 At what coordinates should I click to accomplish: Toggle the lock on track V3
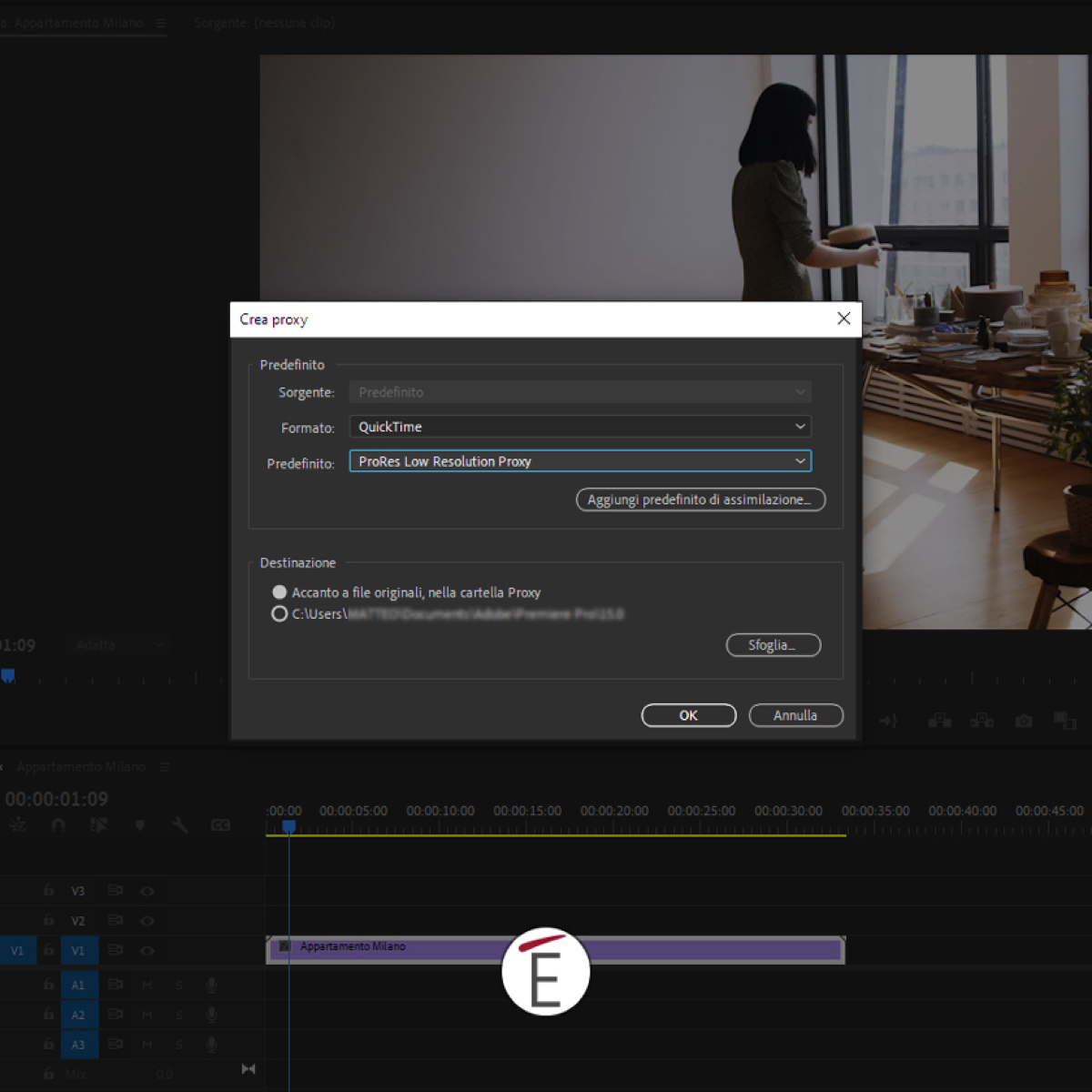tap(49, 891)
